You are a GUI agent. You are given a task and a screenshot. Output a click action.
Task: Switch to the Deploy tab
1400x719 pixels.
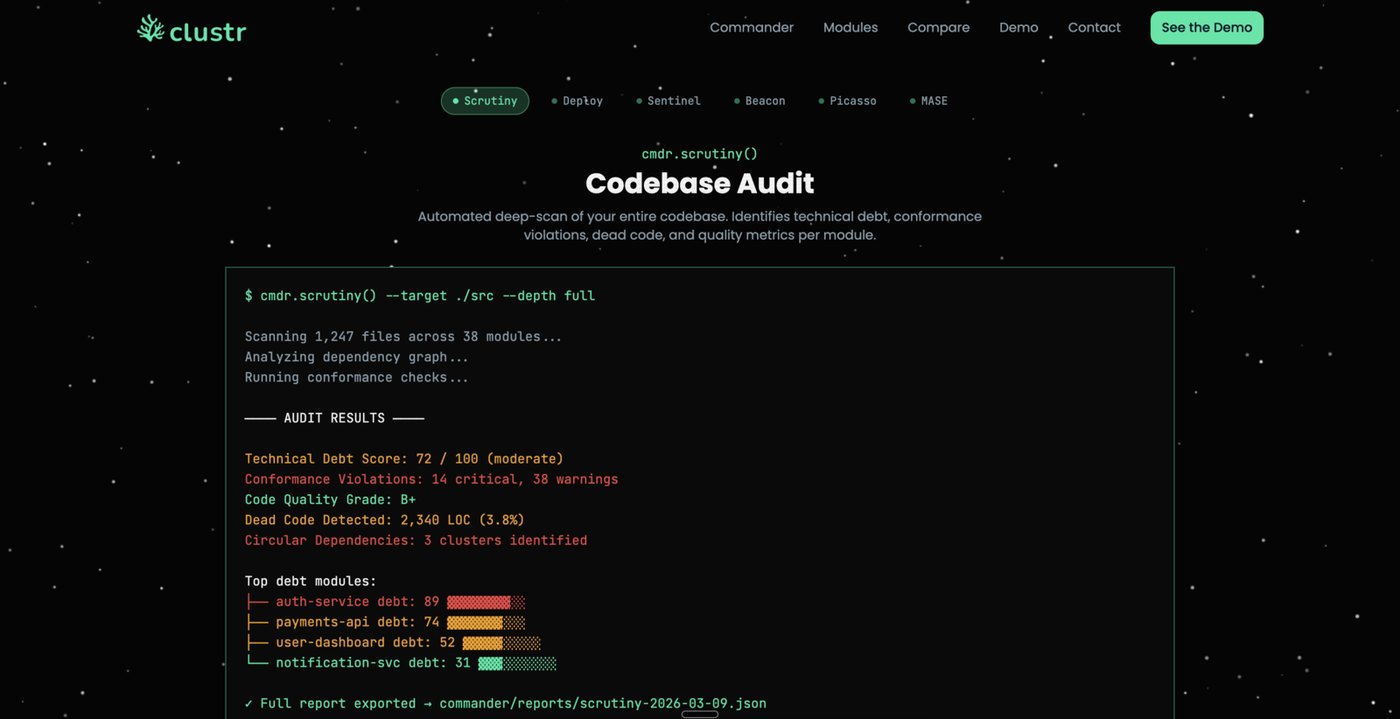(x=577, y=101)
